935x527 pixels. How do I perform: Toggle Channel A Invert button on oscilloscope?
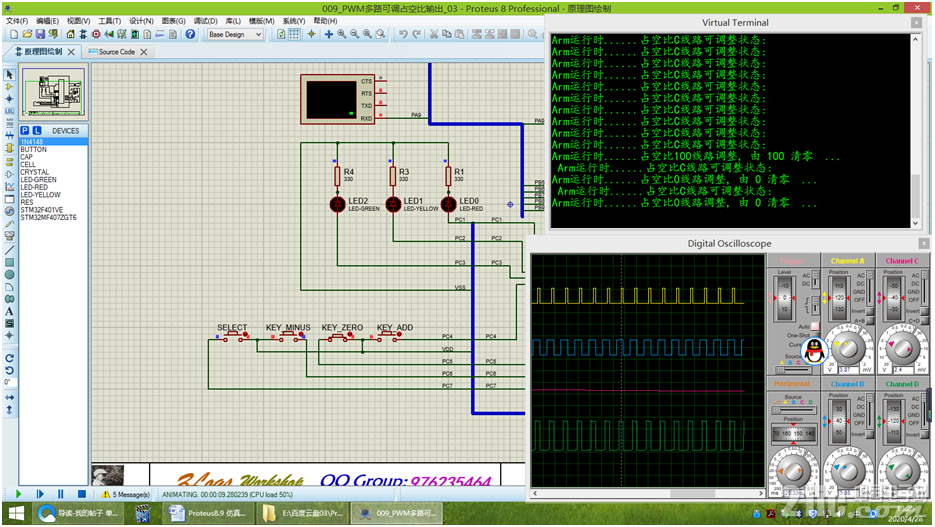click(x=869, y=311)
